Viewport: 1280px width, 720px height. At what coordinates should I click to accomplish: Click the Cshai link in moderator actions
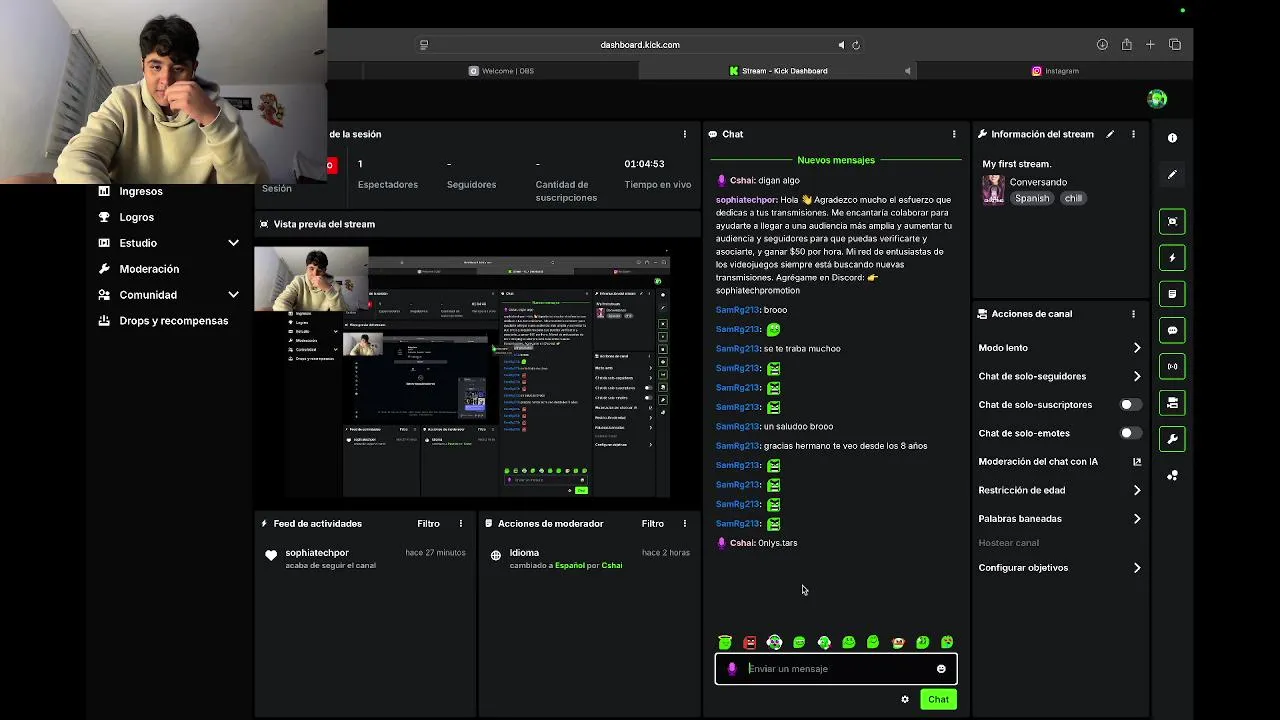[x=612, y=566]
